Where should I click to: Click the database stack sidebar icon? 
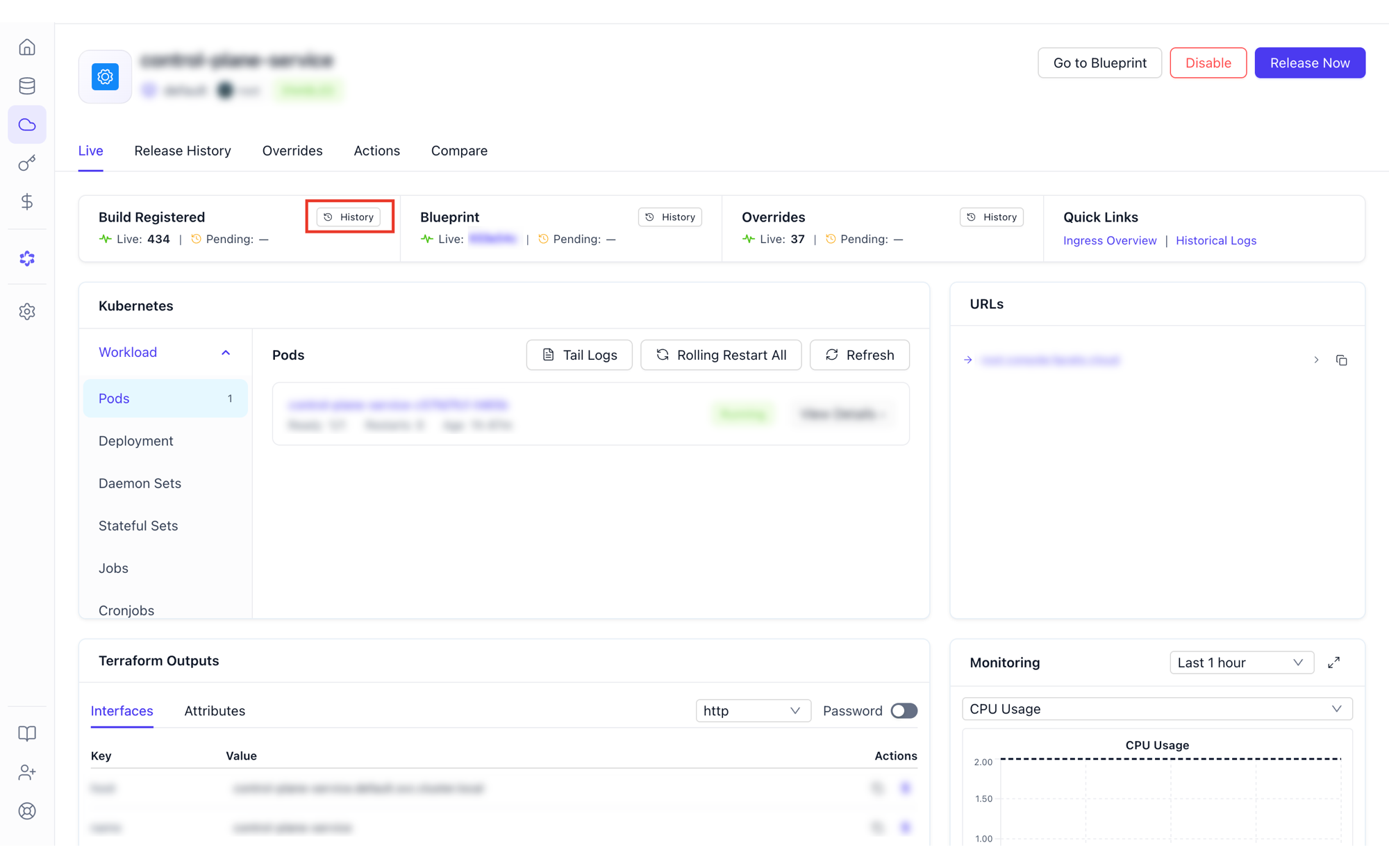pyautogui.click(x=27, y=86)
